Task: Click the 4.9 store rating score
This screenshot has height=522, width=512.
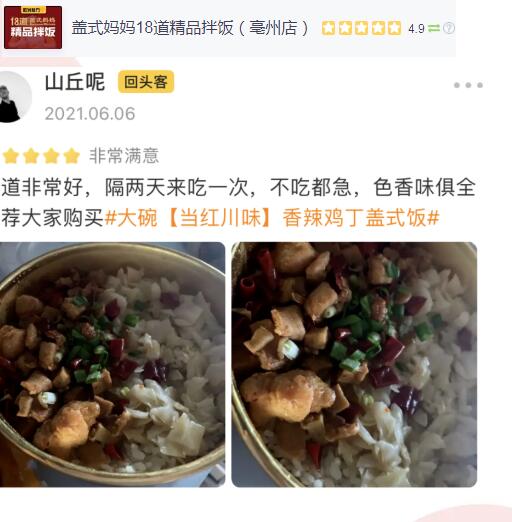Action: pyautogui.click(x=416, y=29)
